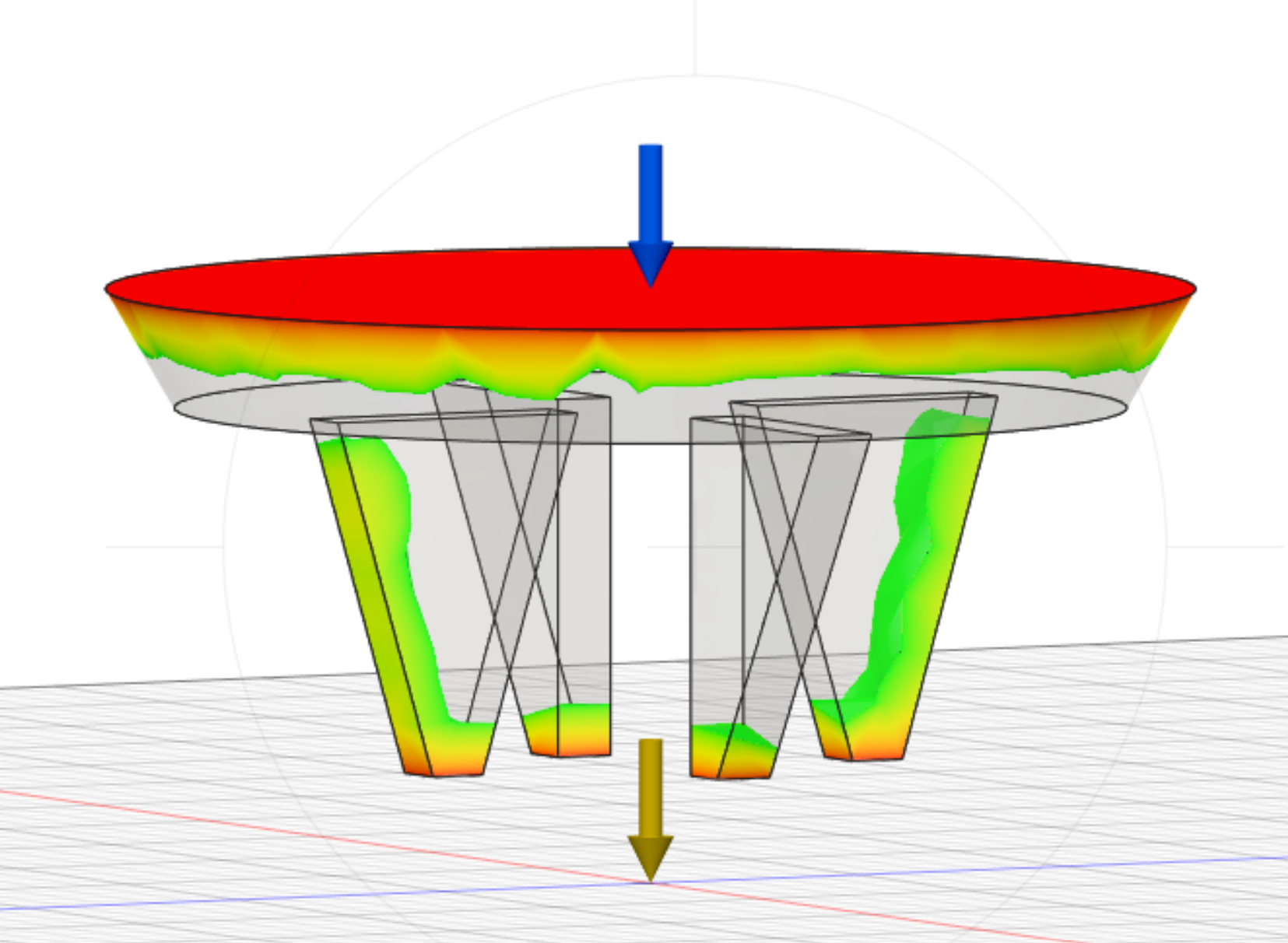Select the blue force load arrow
The height and width of the screenshot is (943, 1288).
pos(651,215)
